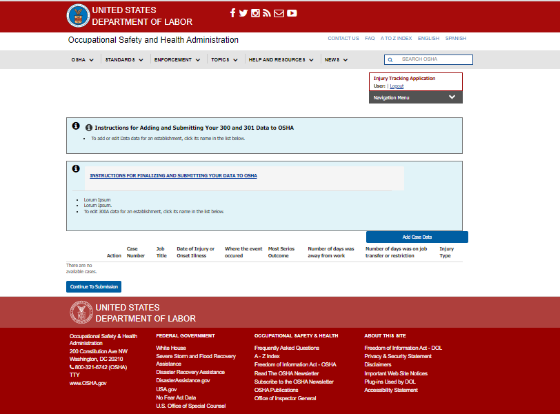Open www.OSHA.gov footer link
The image size is (560, 414).
point(88,383)
